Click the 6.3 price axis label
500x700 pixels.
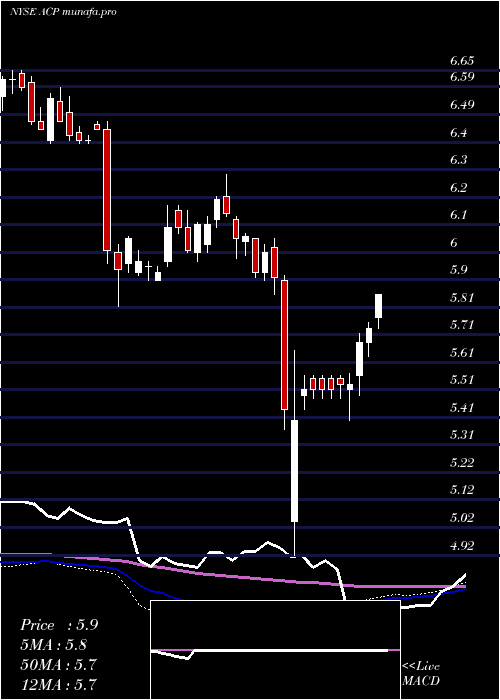(x=458, y=160)
